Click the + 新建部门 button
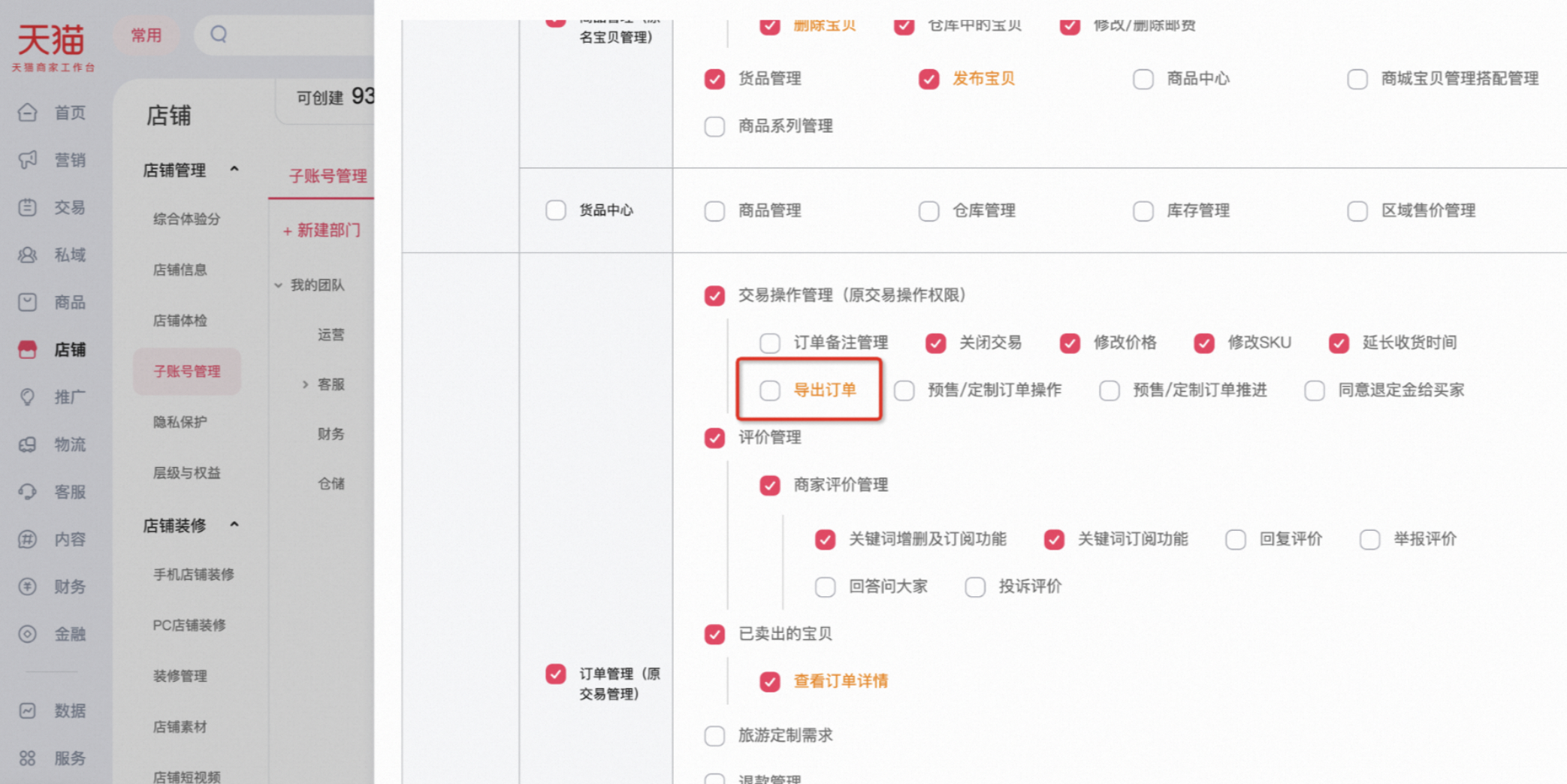This screenshot has height=784, width=1567. (x=322, y=231)
